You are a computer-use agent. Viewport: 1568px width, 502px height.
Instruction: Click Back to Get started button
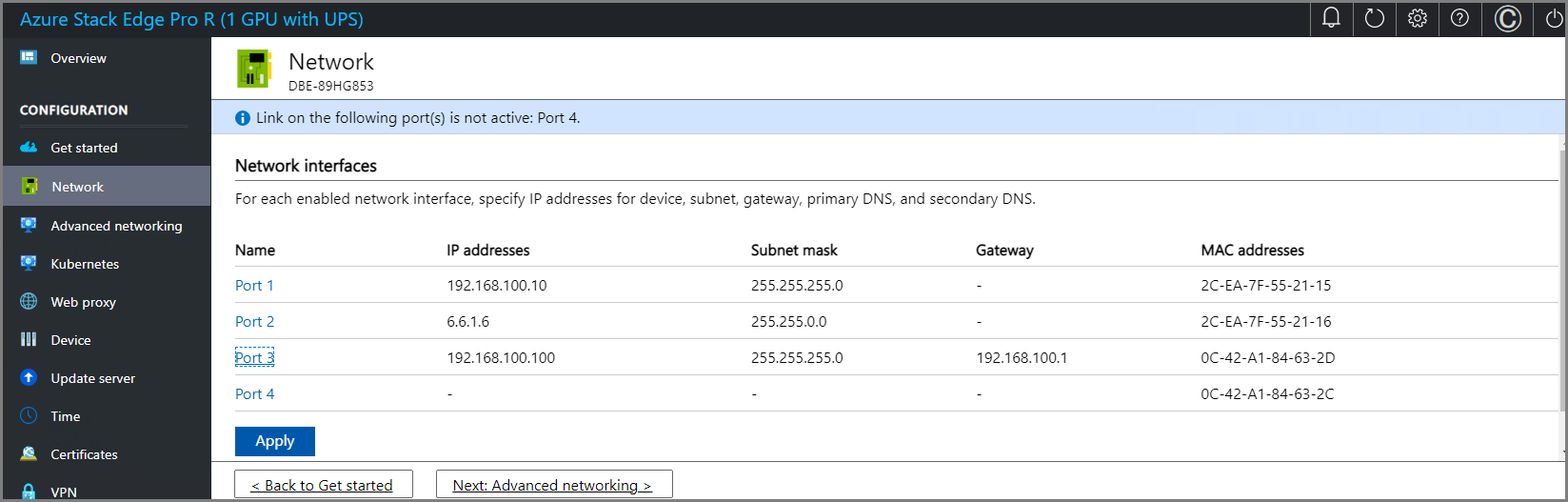323,485
